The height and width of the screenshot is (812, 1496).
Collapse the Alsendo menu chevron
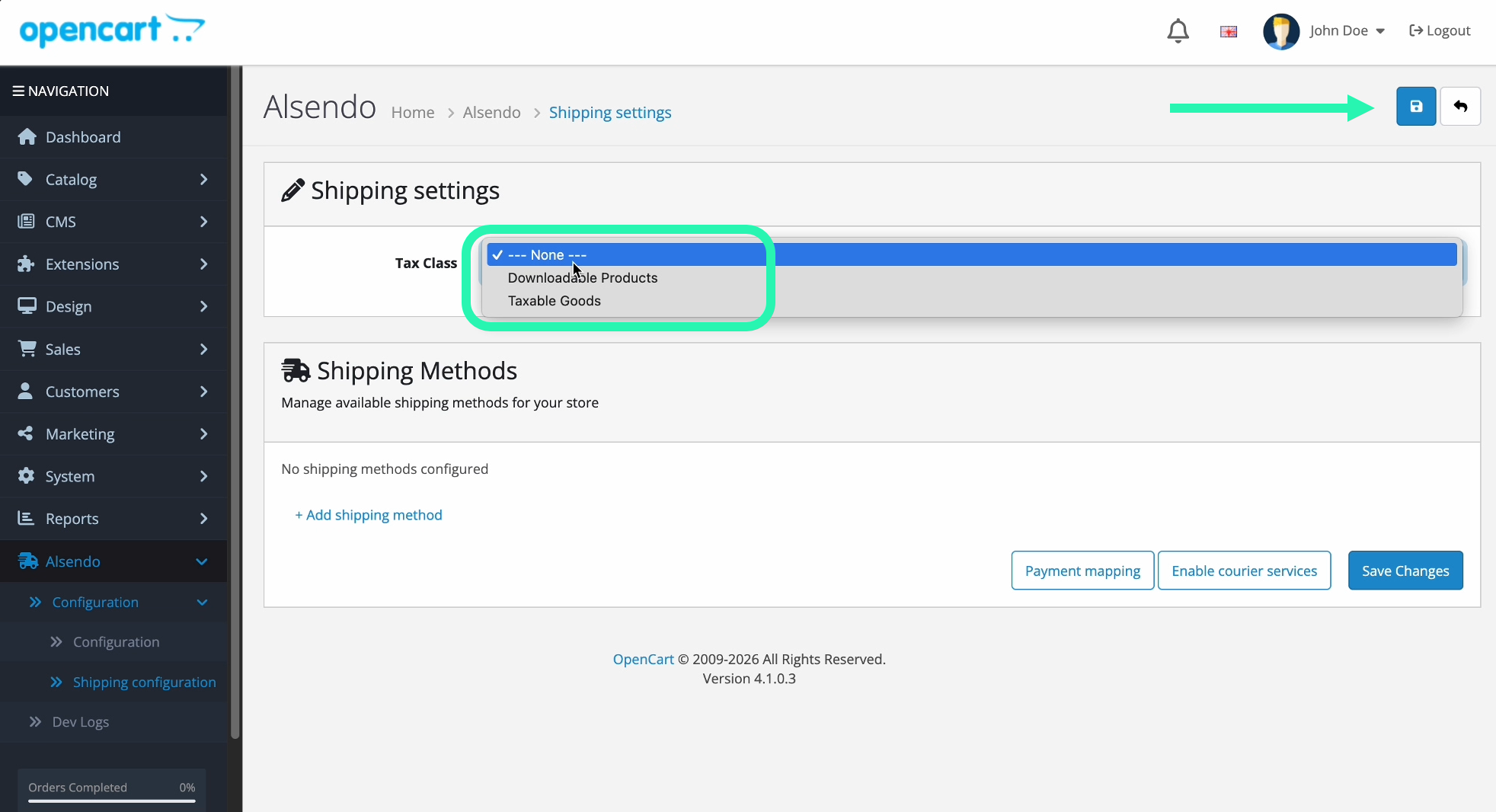[x=202, y=561]
